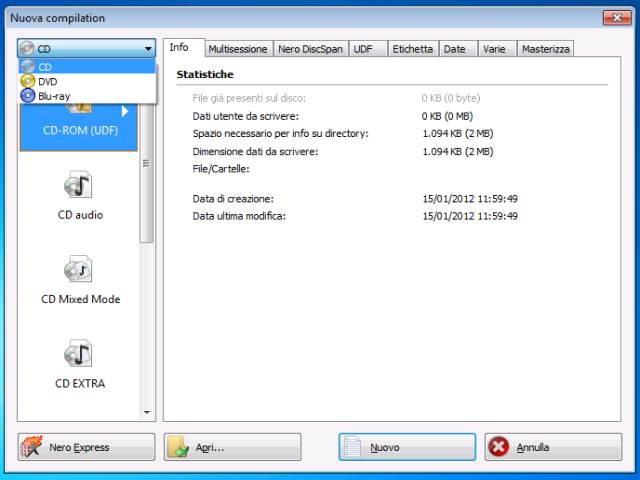Image resolution: width=640 pixels, height=480 pixels.
Task: Open the Etichetta tab
Action: pos(412,49)
